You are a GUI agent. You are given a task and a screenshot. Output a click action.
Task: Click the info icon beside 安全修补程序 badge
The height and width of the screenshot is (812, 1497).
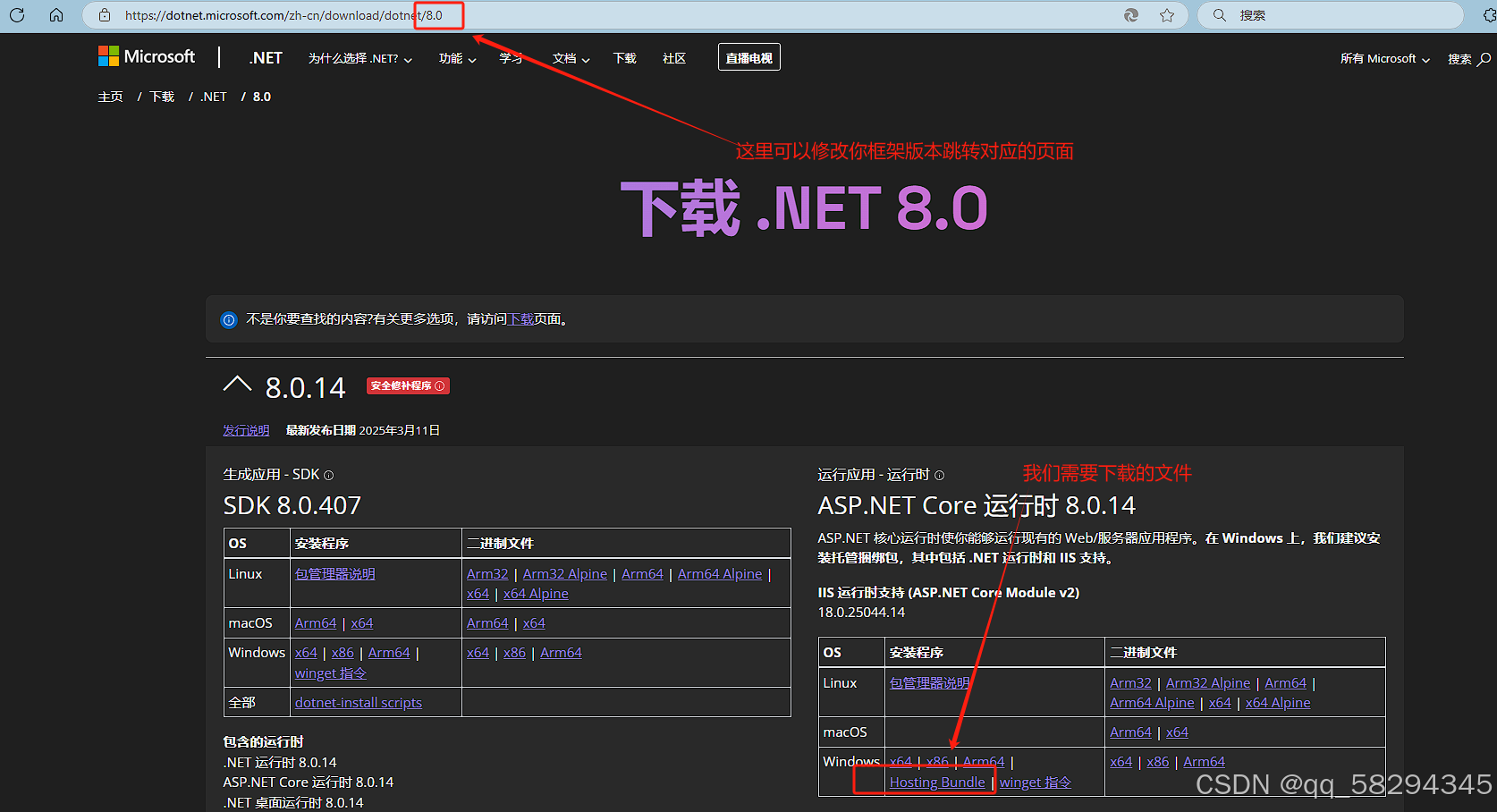tap(439, 385)
